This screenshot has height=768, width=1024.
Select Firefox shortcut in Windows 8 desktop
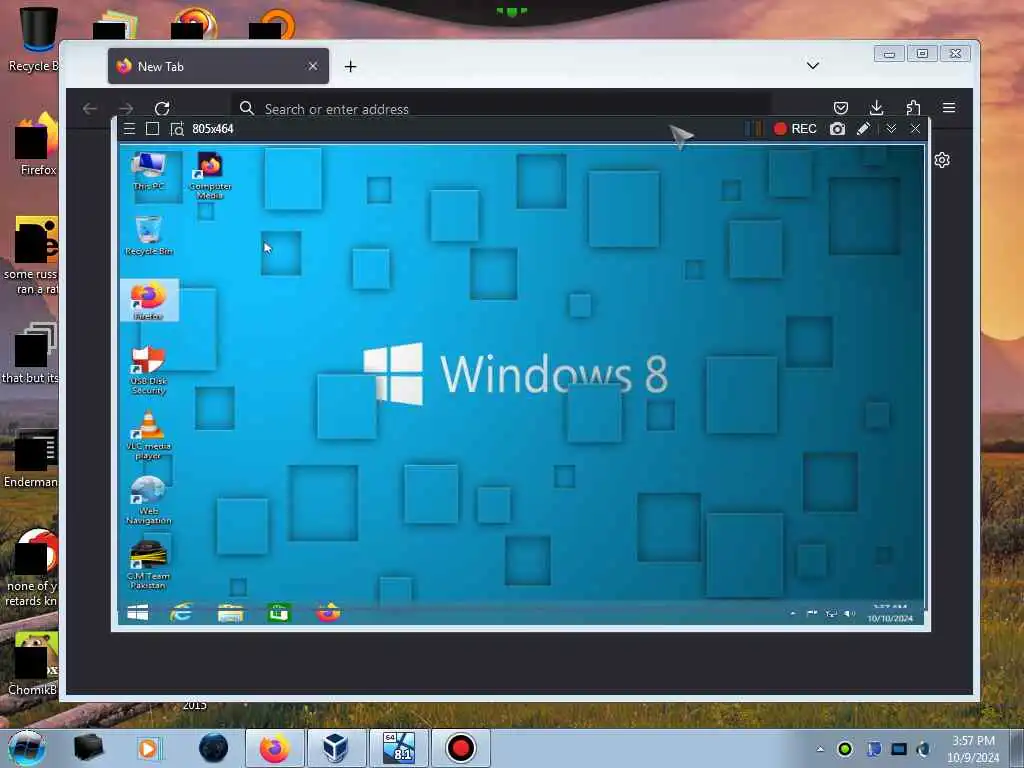[149, 300]
